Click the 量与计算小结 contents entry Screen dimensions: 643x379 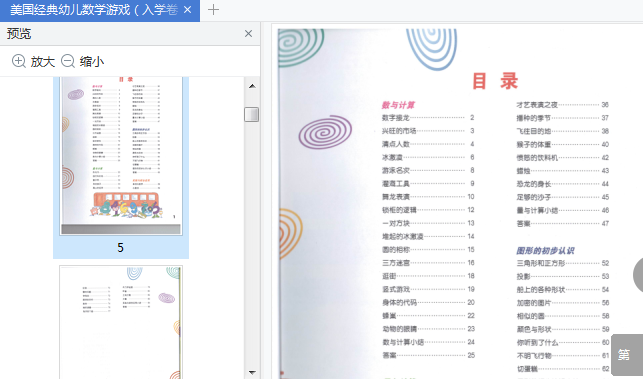point(562,210)
